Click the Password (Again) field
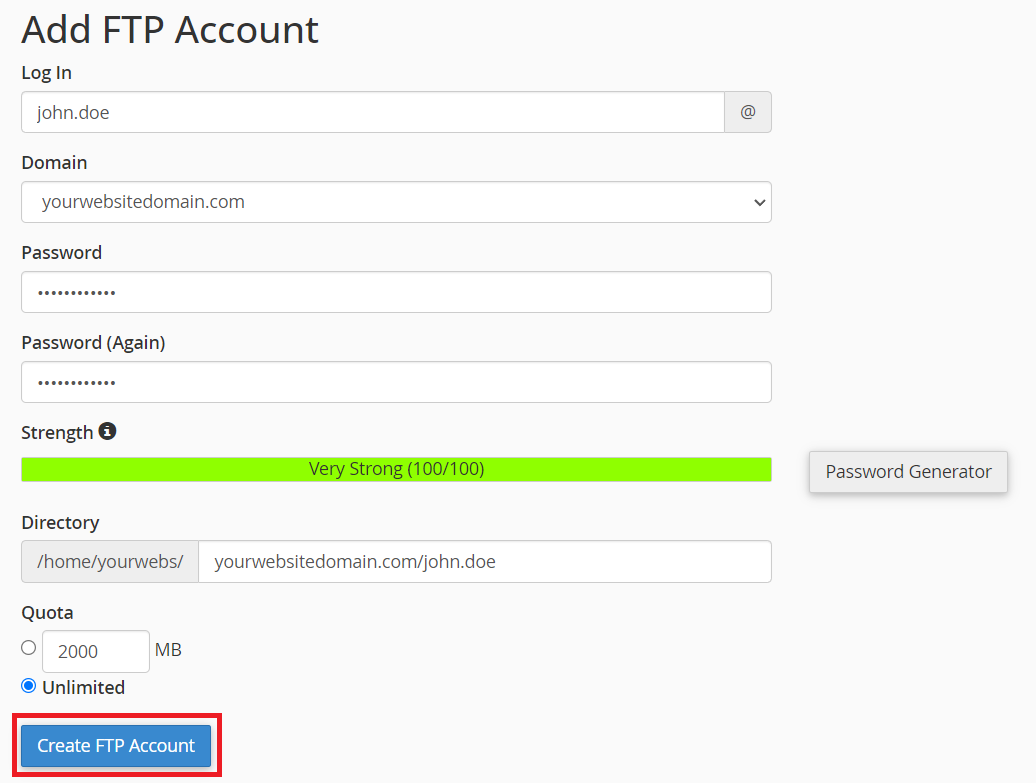1036x783 pixels. pyautogui.click(x=396, y=382)
